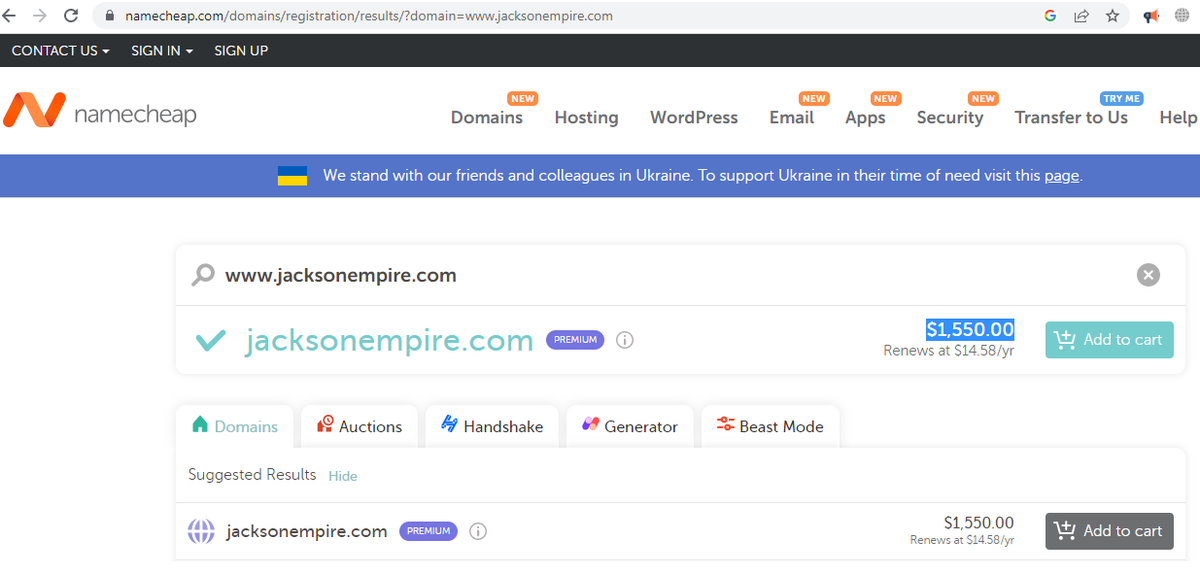This screenshot has height=574, width=1200.
Task: Switch to the Auctions tab
Action: coord(359,426)
